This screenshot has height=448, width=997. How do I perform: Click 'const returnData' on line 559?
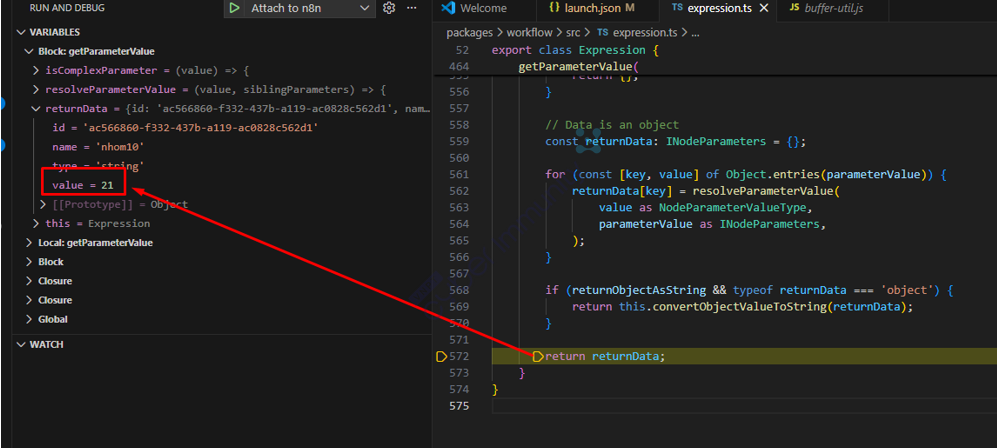point(598,141)
